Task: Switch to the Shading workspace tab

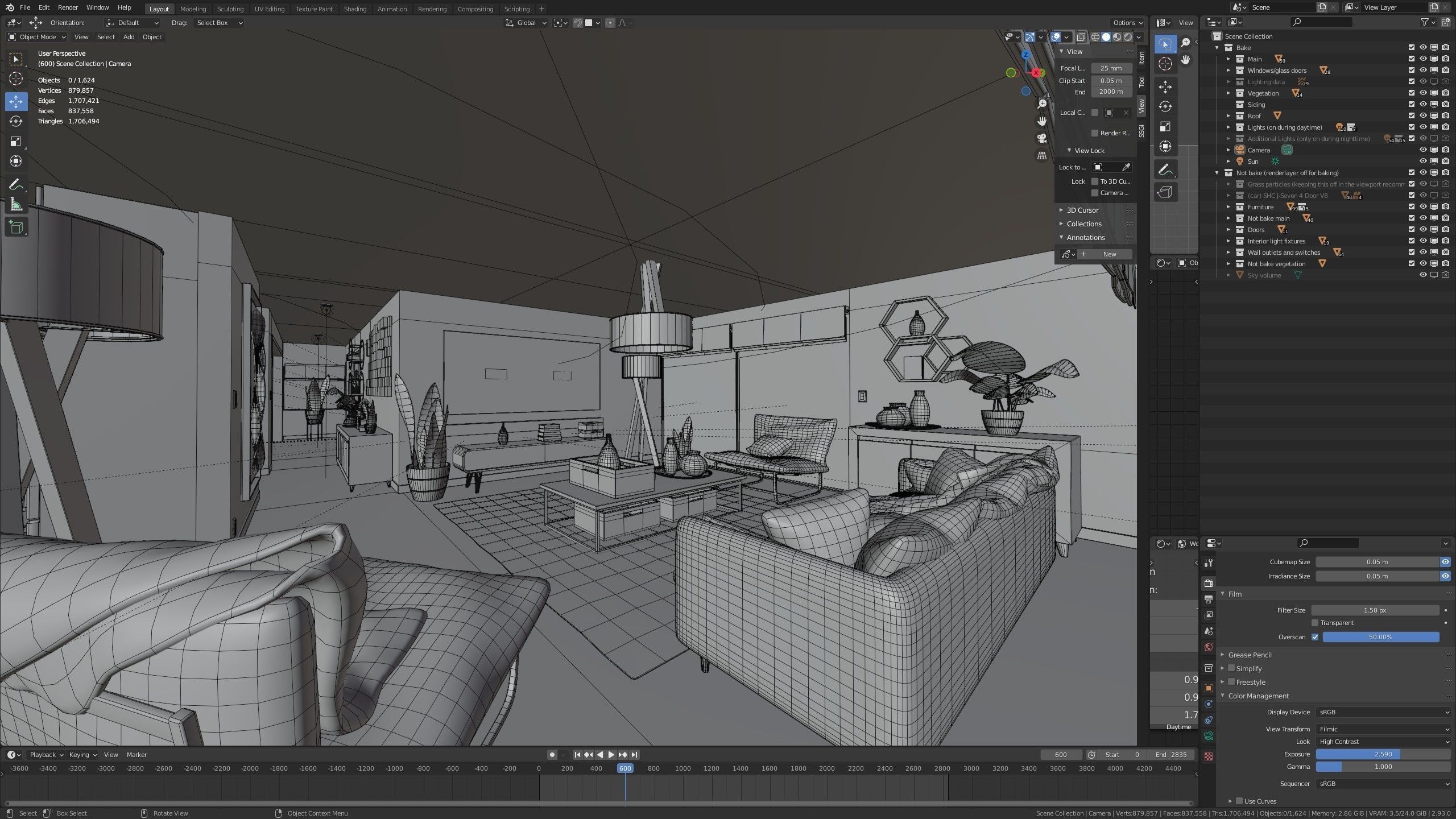Action: point(355,9)
